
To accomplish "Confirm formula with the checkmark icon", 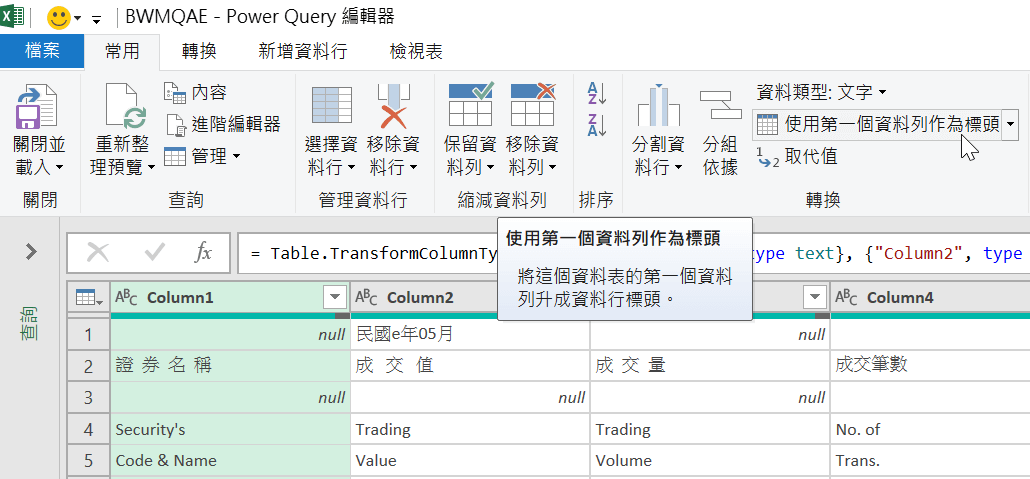I will (154, 252).
